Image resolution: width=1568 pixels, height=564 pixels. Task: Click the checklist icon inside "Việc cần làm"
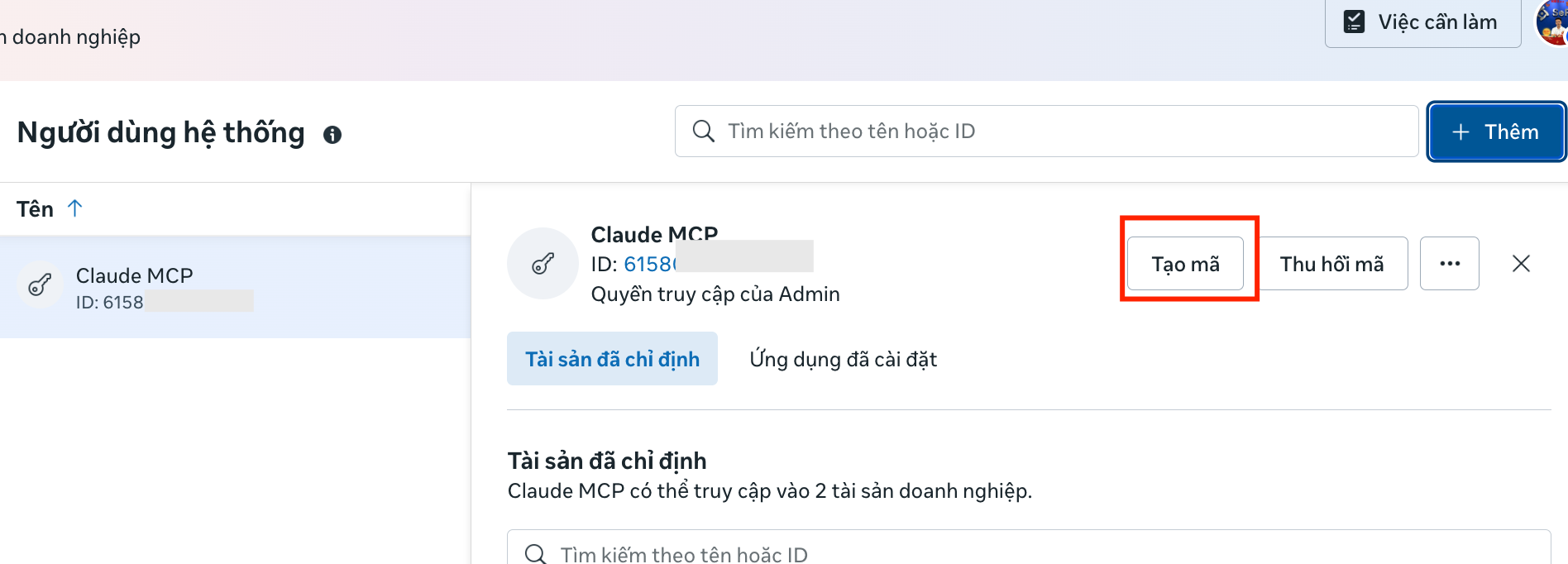click(1354, 21)
